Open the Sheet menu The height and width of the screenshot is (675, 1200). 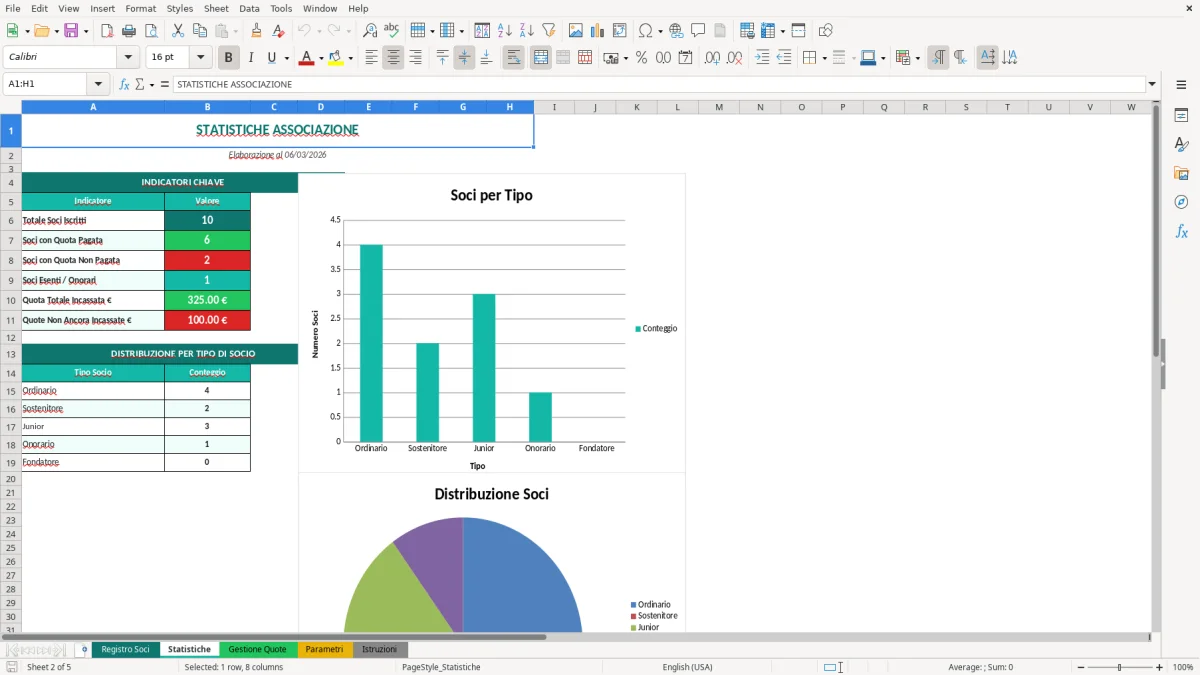(216, 8)
